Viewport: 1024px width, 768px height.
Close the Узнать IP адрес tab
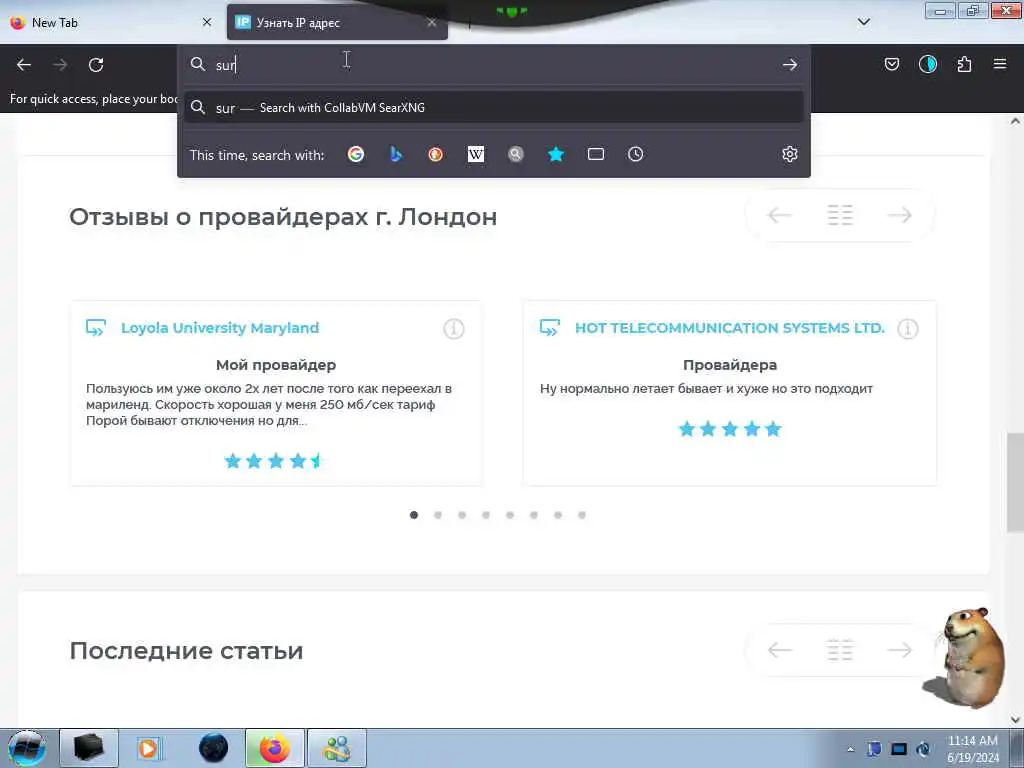tap(432, 22)
